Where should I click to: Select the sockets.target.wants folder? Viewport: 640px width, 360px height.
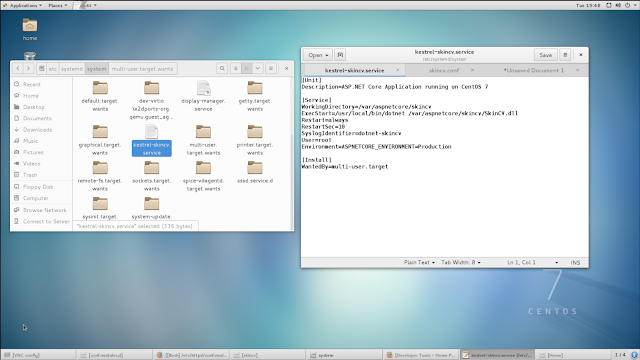click(x=151, y=176)
